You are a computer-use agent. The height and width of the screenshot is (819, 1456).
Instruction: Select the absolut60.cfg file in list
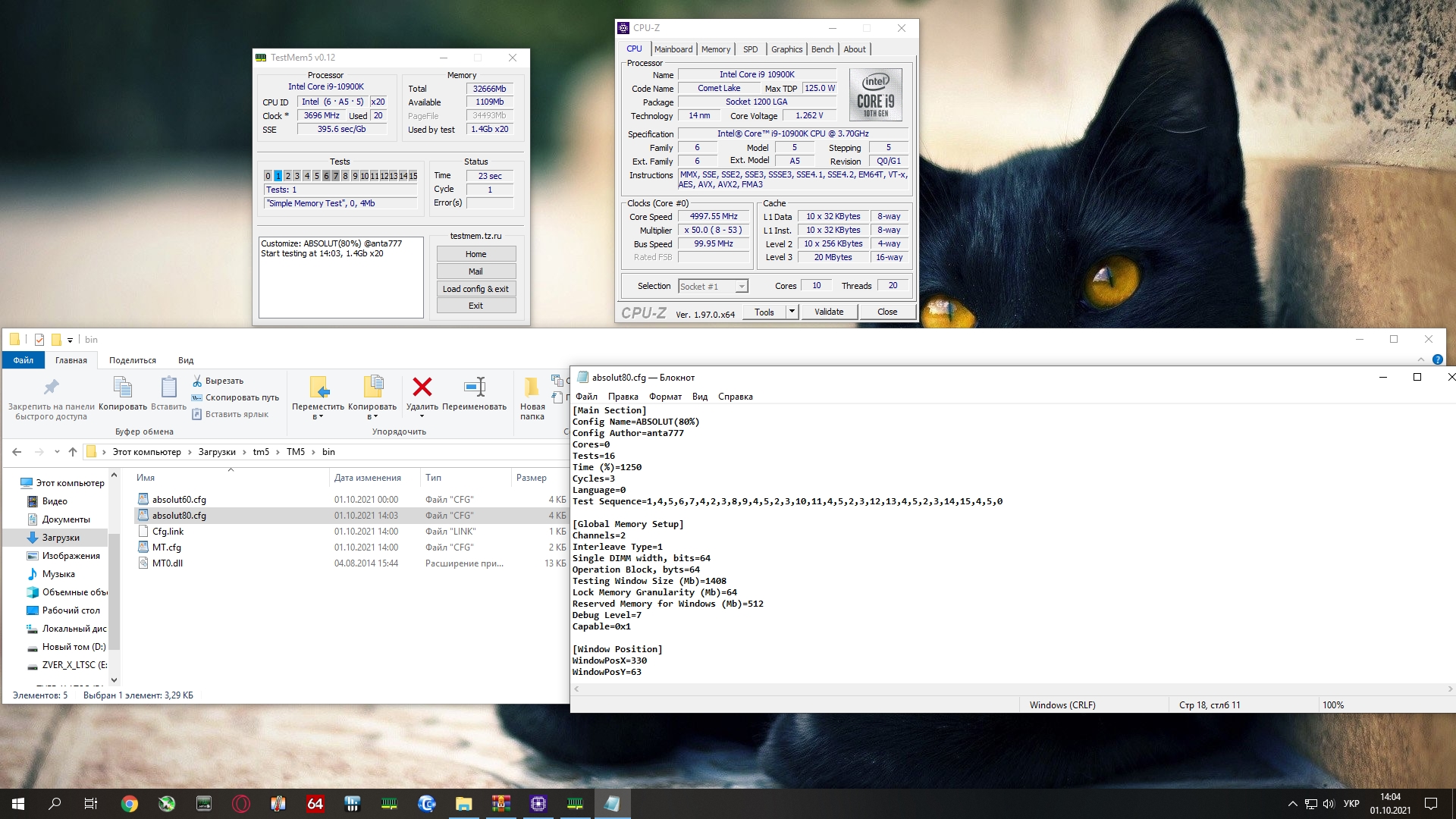coord(179,500)
